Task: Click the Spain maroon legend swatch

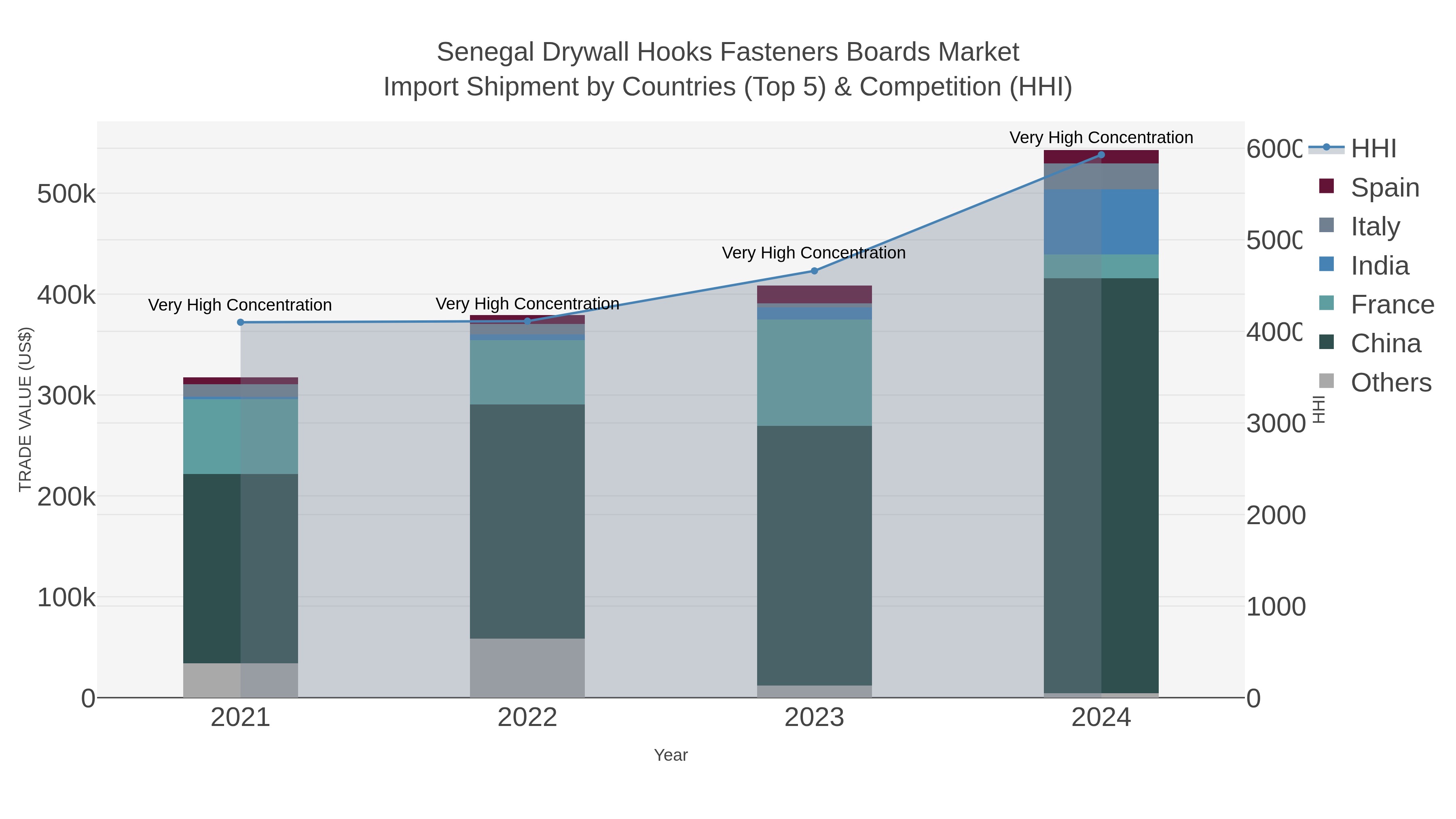Action: tap(1326, 186)
